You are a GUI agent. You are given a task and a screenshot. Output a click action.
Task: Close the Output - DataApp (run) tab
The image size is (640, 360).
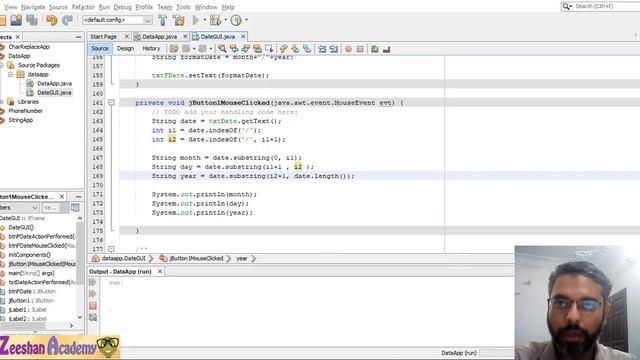(160, 271)
